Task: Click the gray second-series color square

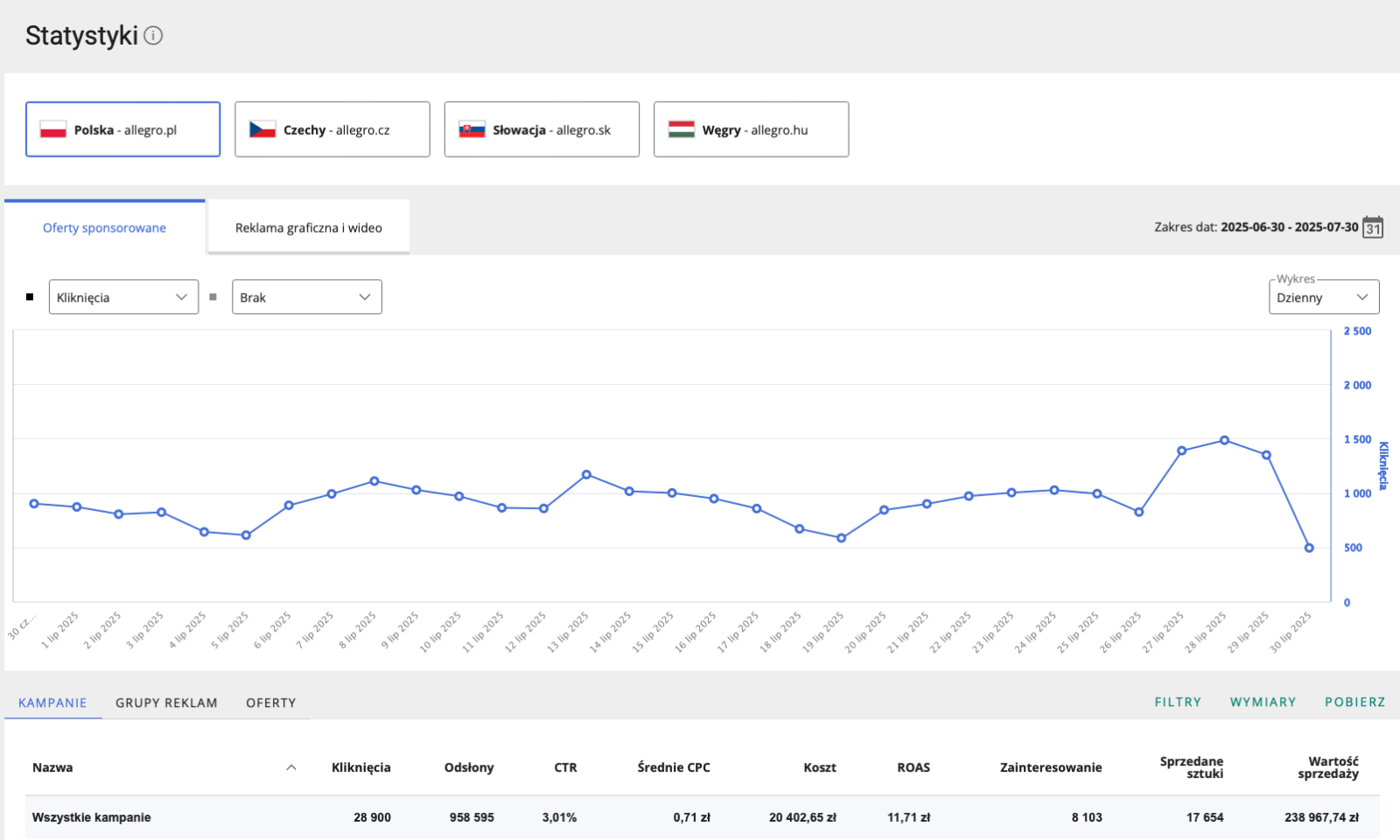Action: click(x=213, y=297)
